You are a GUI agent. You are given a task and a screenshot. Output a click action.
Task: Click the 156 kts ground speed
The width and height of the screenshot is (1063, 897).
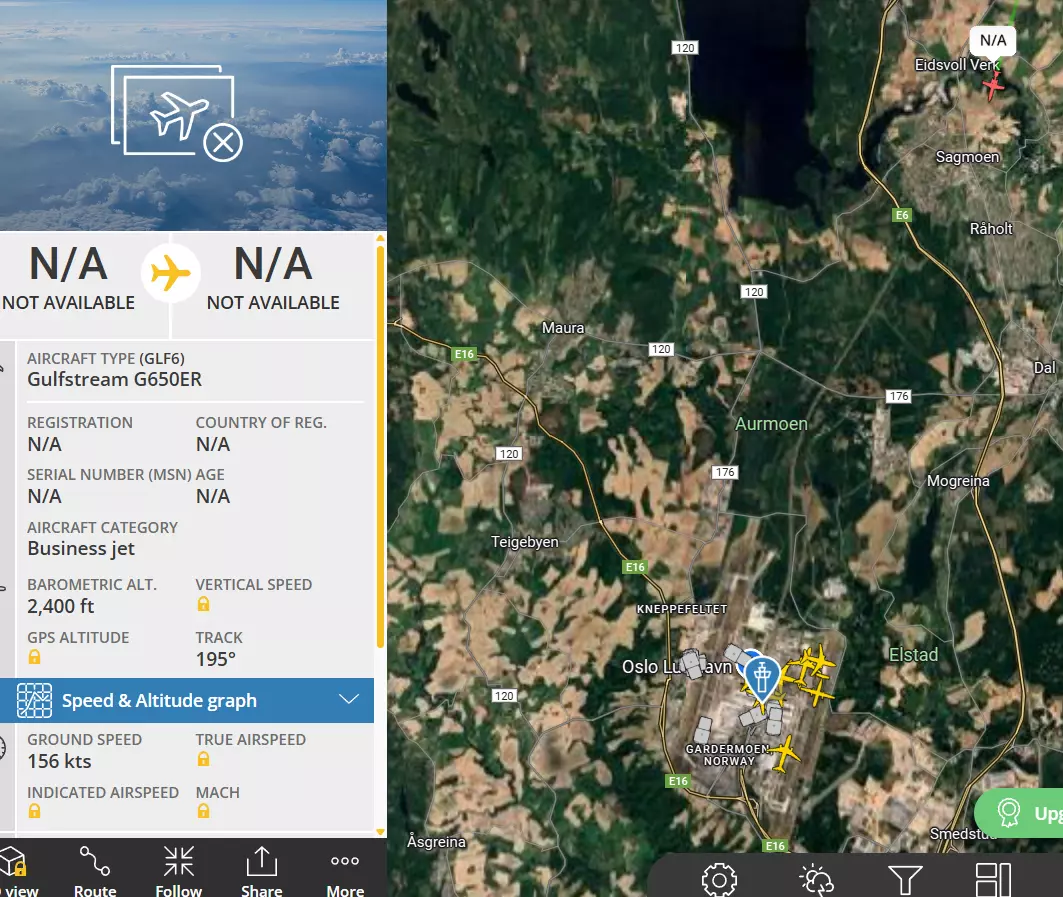(60, 761)
